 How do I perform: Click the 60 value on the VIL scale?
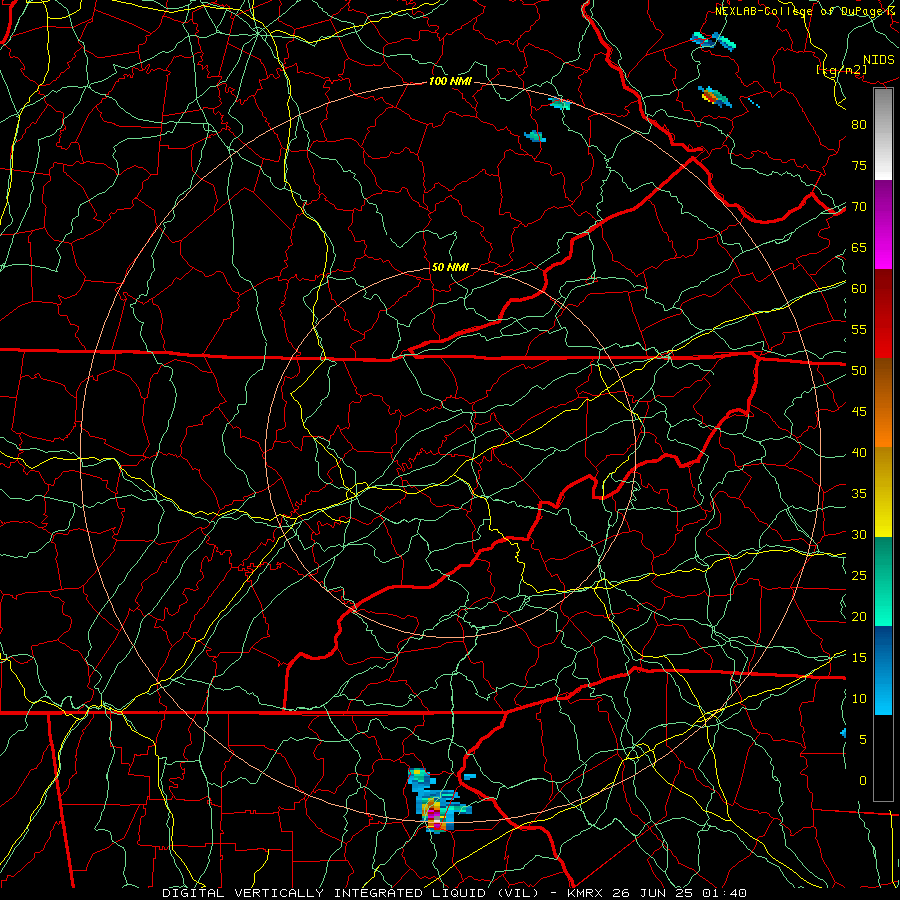point(859,289)
